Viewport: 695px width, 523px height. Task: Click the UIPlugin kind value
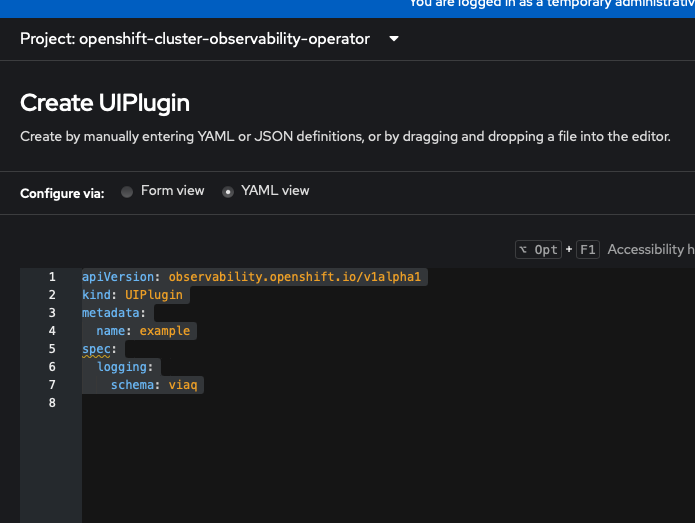click(155, 295)
